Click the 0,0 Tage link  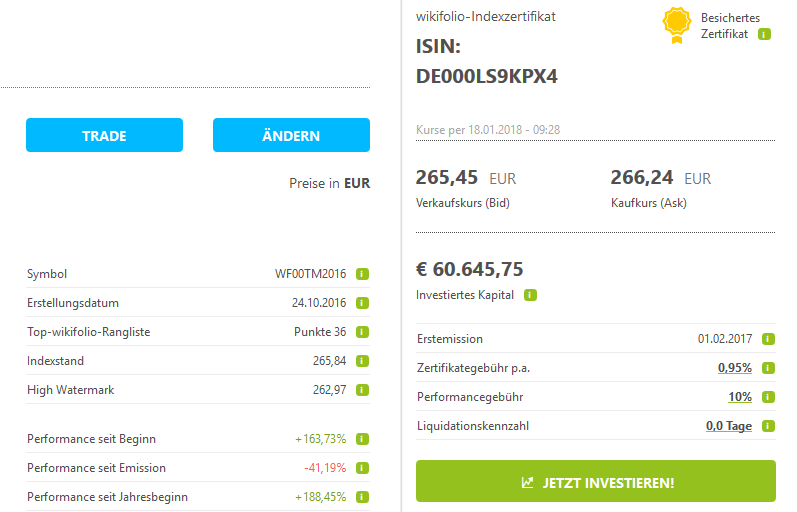(x=728, y=426)
